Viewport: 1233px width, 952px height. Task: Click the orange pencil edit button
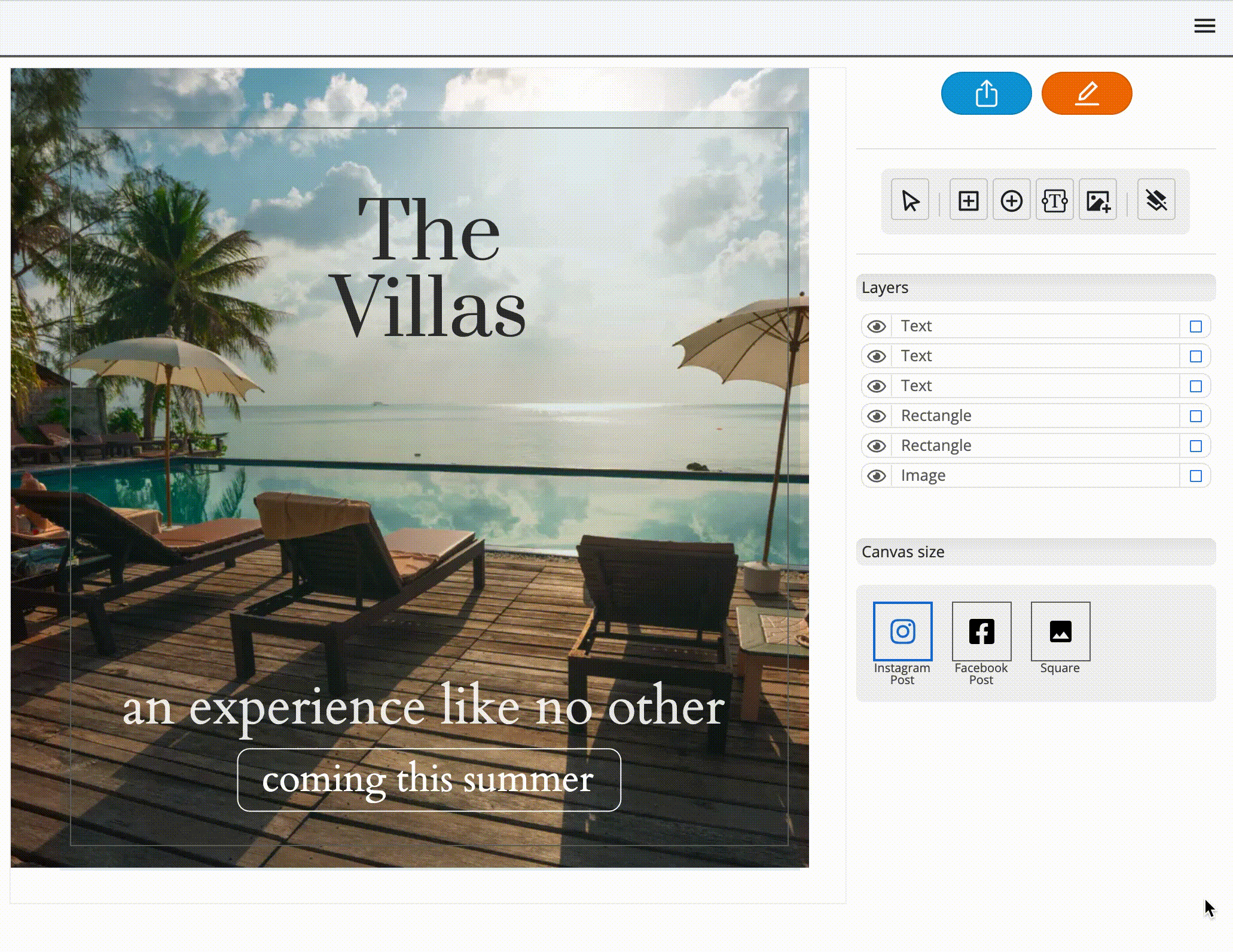tap(1086, 93)
